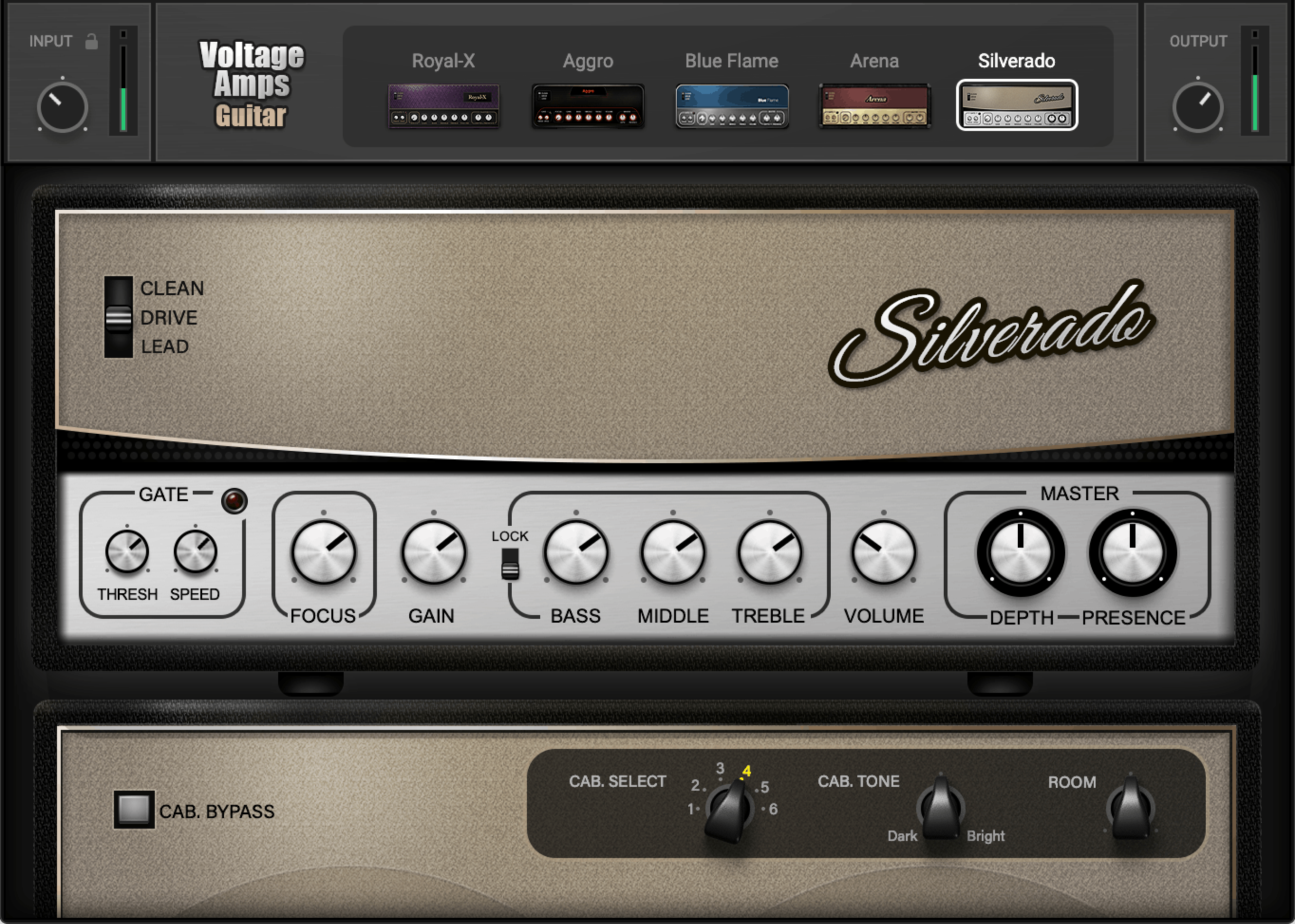Image resolution: width=1295 pixels, height=924 pixels.
Task: Flip the CLEAN/DRIVE/LEAD channel switch
Action: pyautogui.click(x=118, y=317)
